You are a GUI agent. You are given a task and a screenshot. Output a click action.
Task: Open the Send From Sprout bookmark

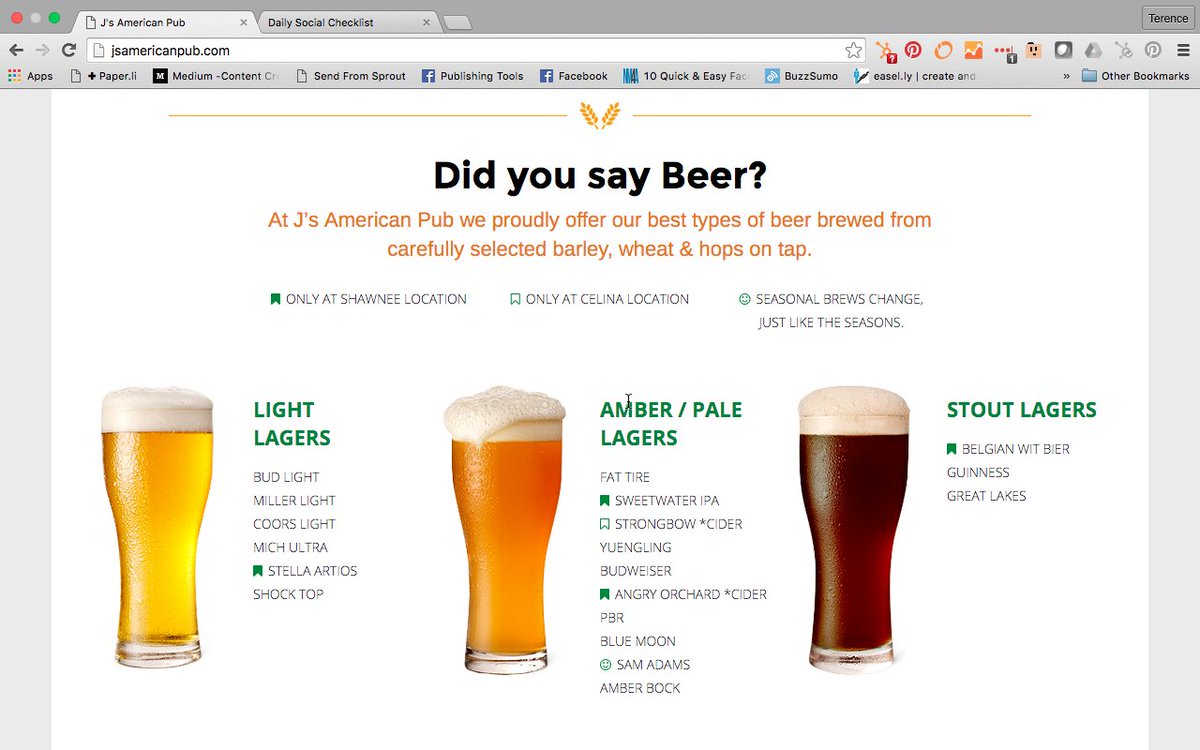pos(351,76)
